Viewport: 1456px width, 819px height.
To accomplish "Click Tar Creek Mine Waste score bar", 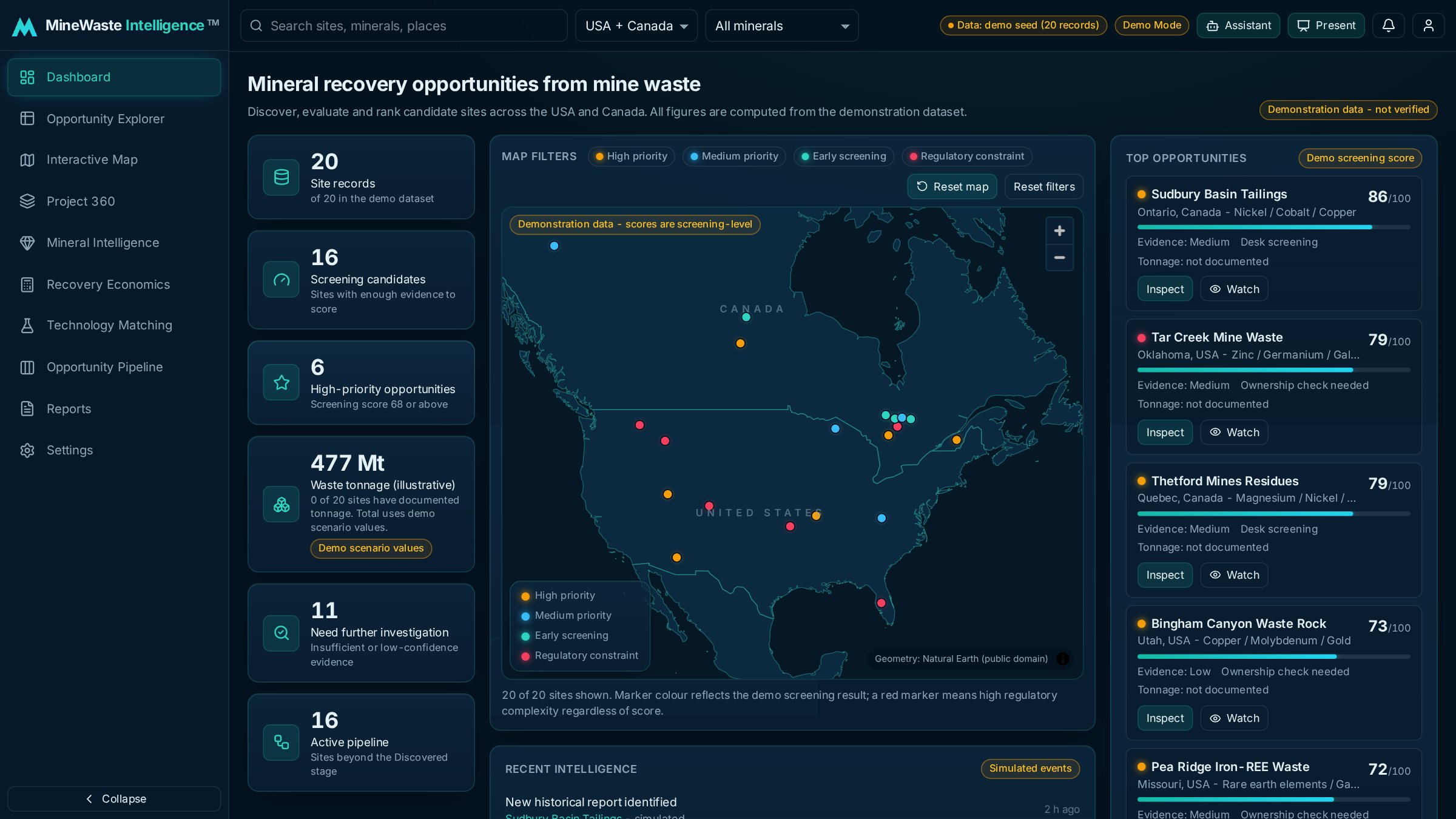I will tap(1273, 370).
